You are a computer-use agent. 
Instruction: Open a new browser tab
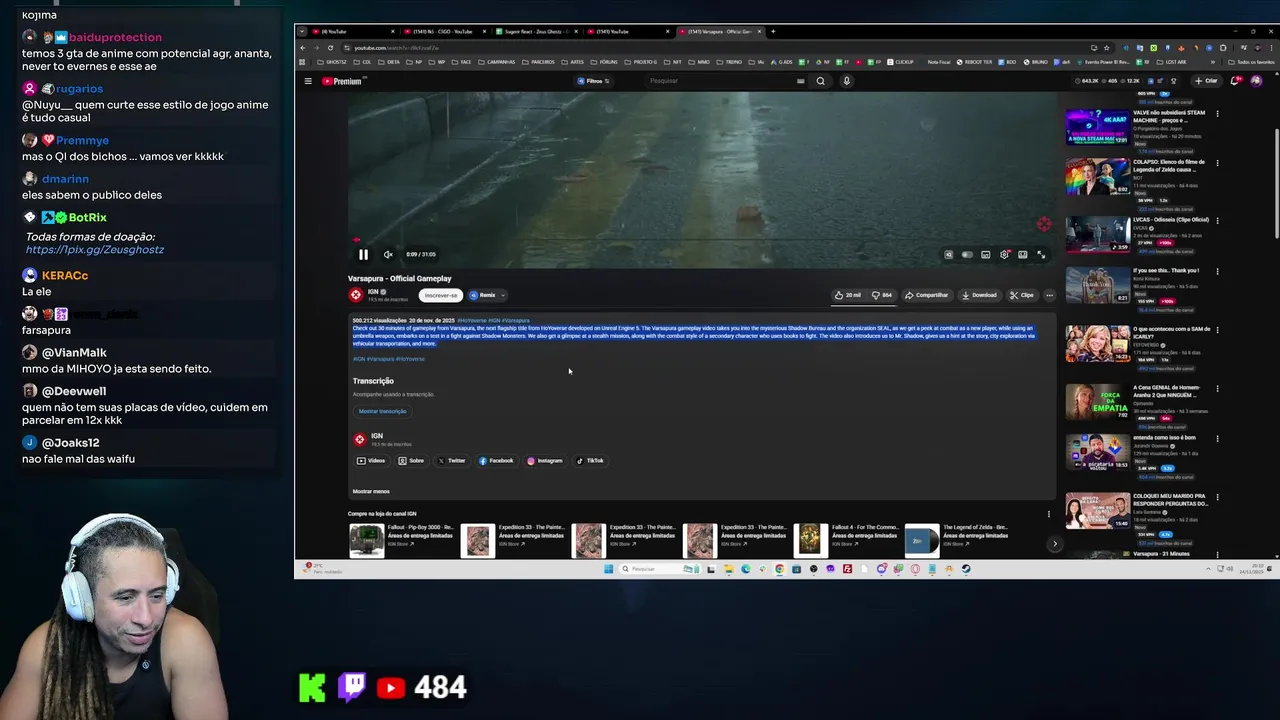[773, 31]
